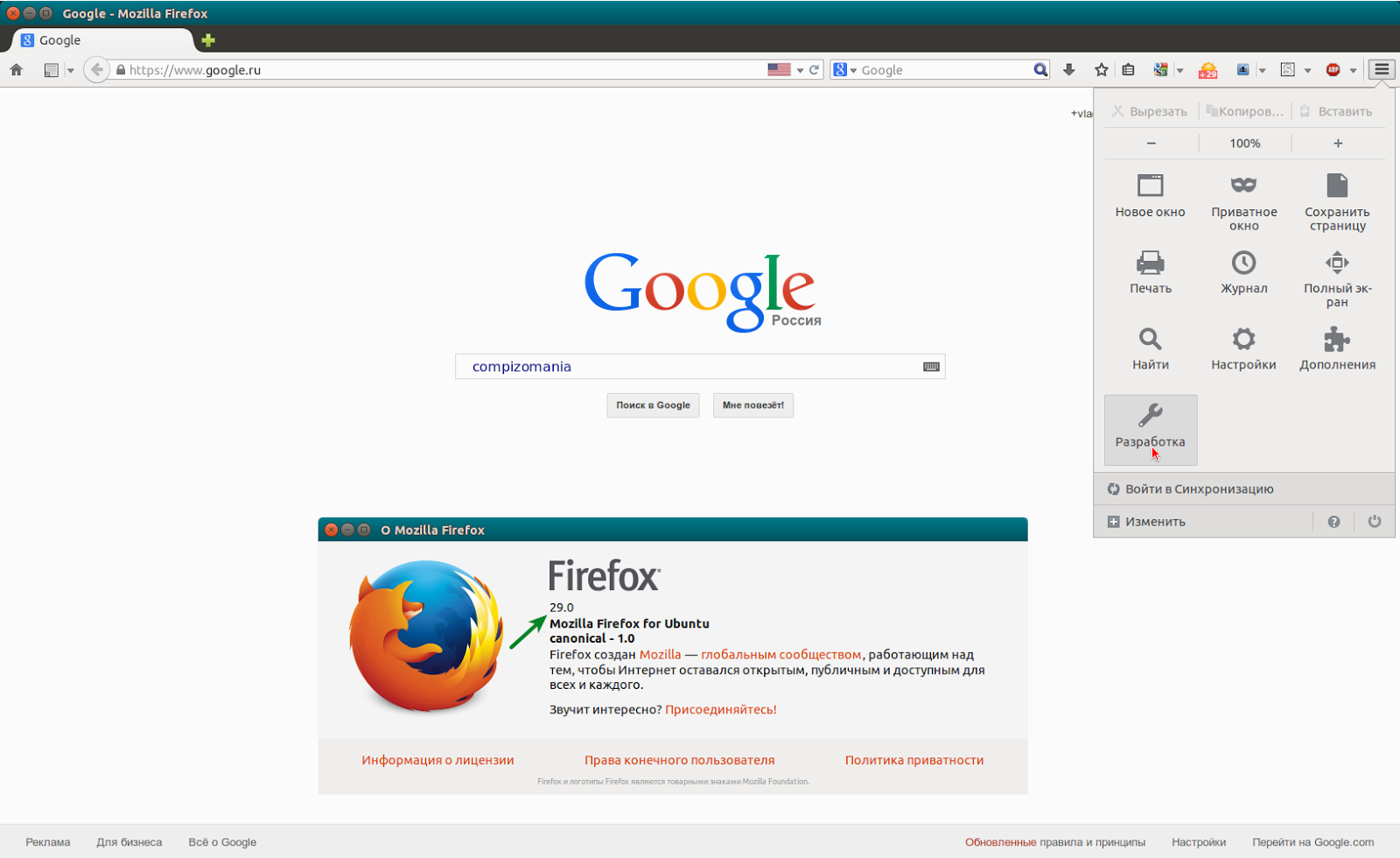Open the on-screen keyboard icon in search field
The image size is (1400, 858).
pos(931,367)
